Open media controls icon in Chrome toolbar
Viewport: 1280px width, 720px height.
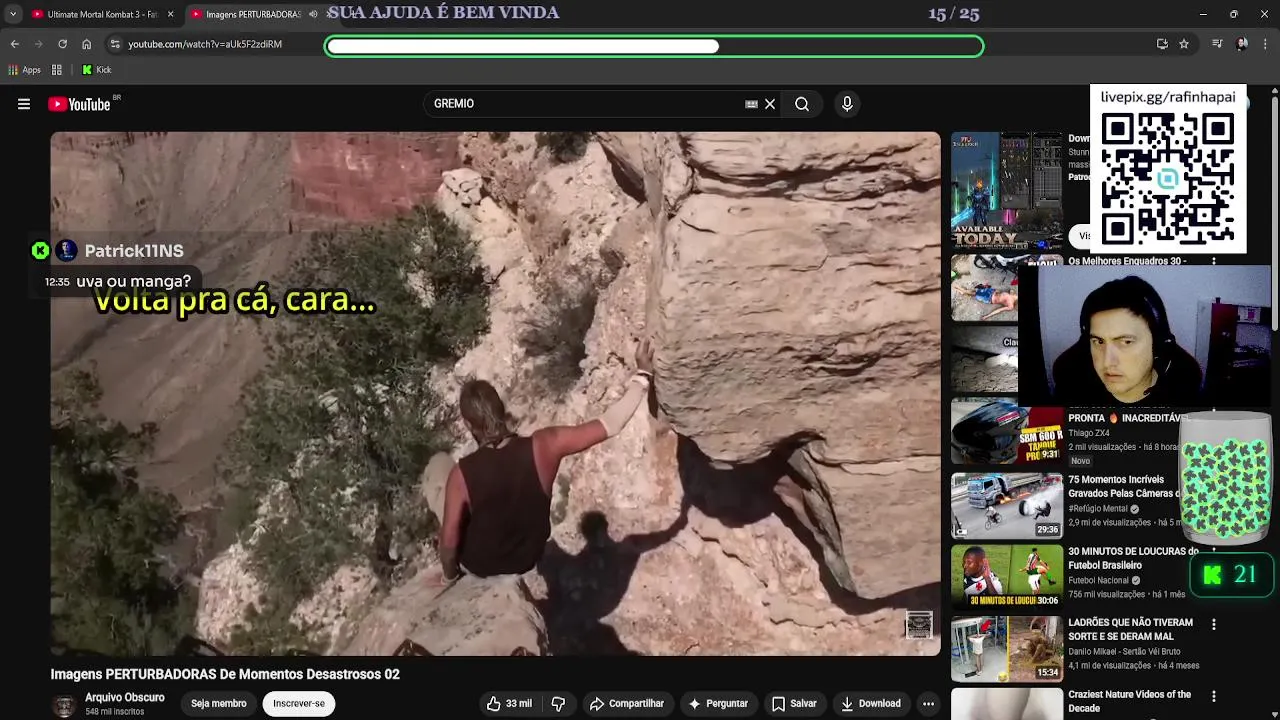(x=1217, y=44)
